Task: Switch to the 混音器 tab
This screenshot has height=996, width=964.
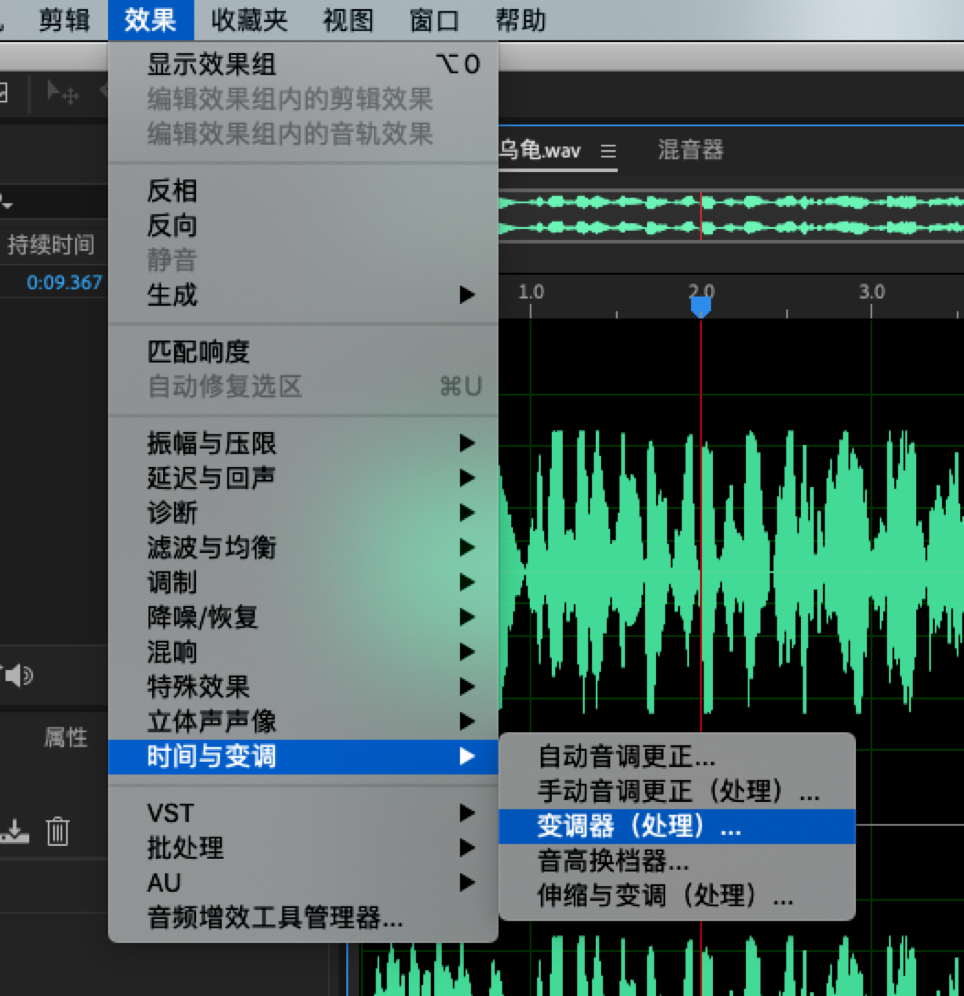Action: [690, 150]
